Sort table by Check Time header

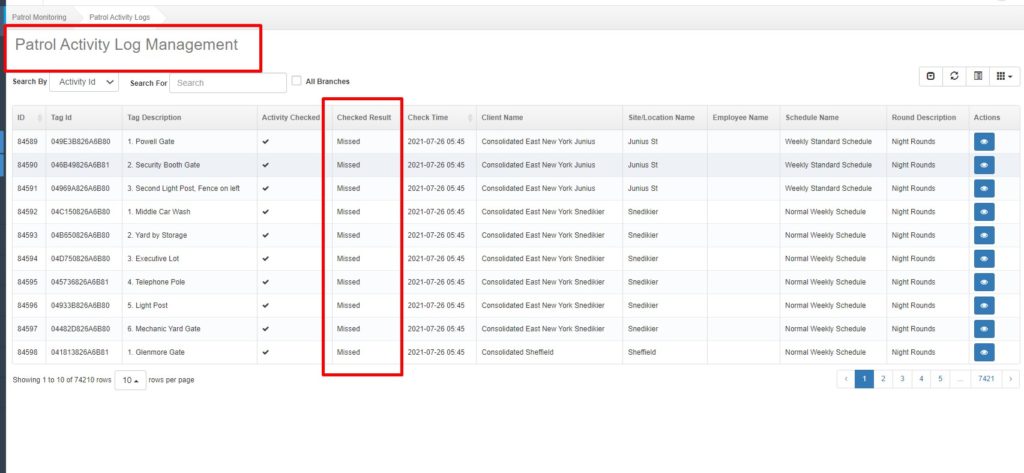[x=428, y=118]
